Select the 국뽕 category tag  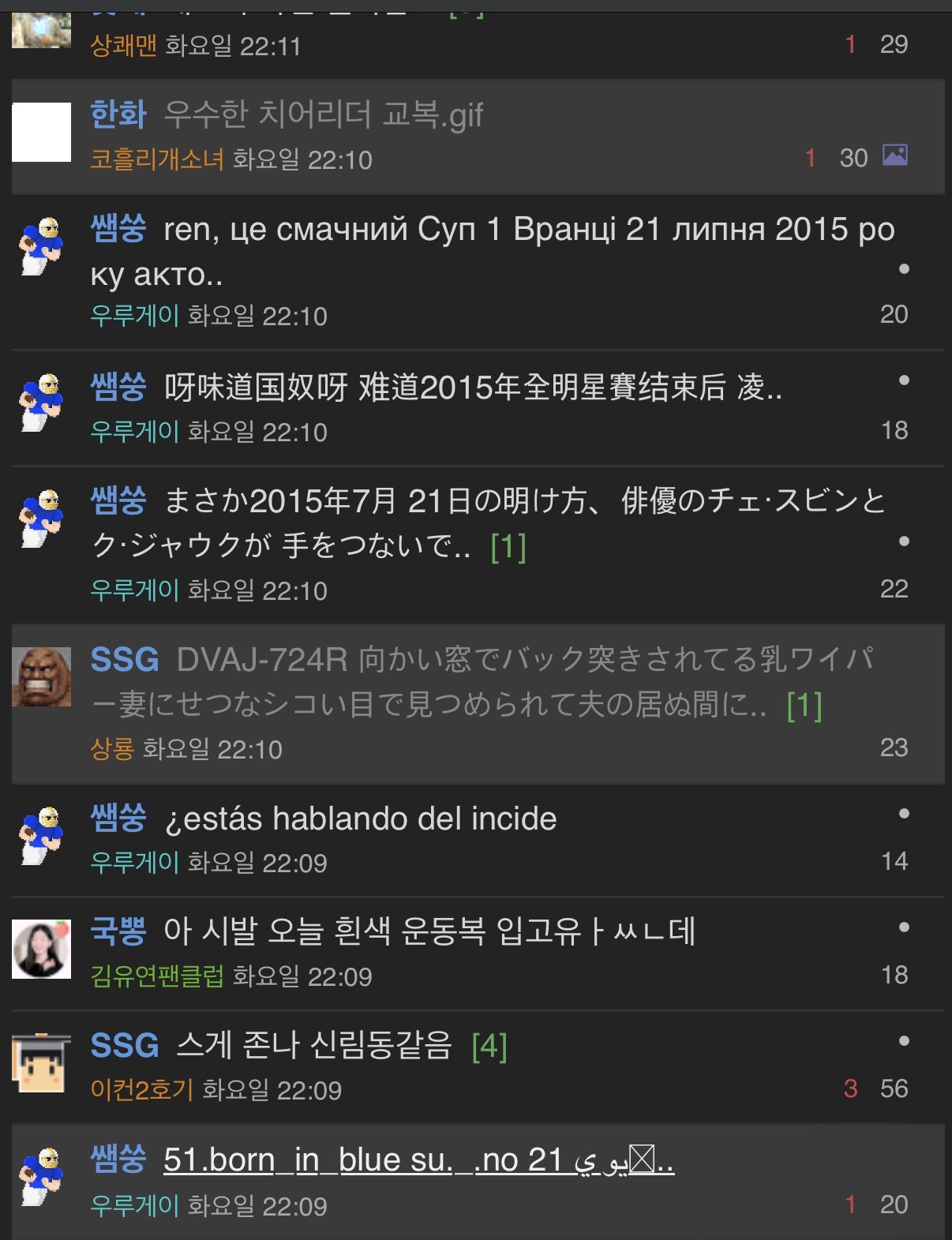coord(118,932)
